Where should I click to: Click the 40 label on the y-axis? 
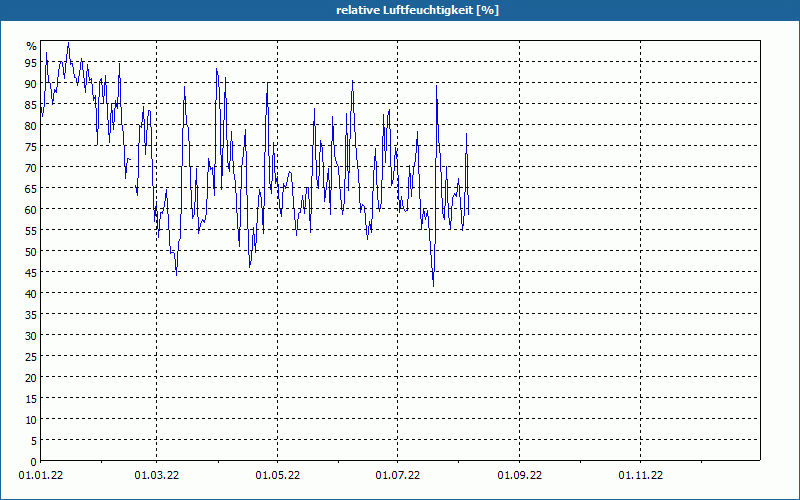(30, 293)
